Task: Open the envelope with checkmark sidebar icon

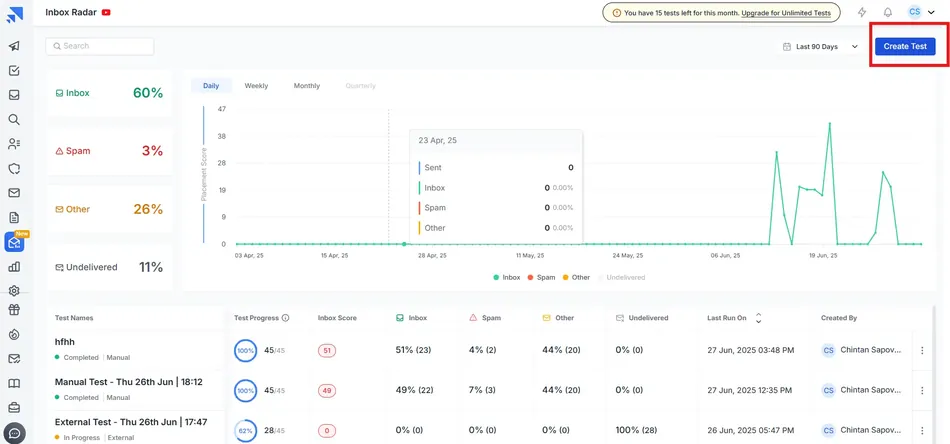Action: click(14, 359)
